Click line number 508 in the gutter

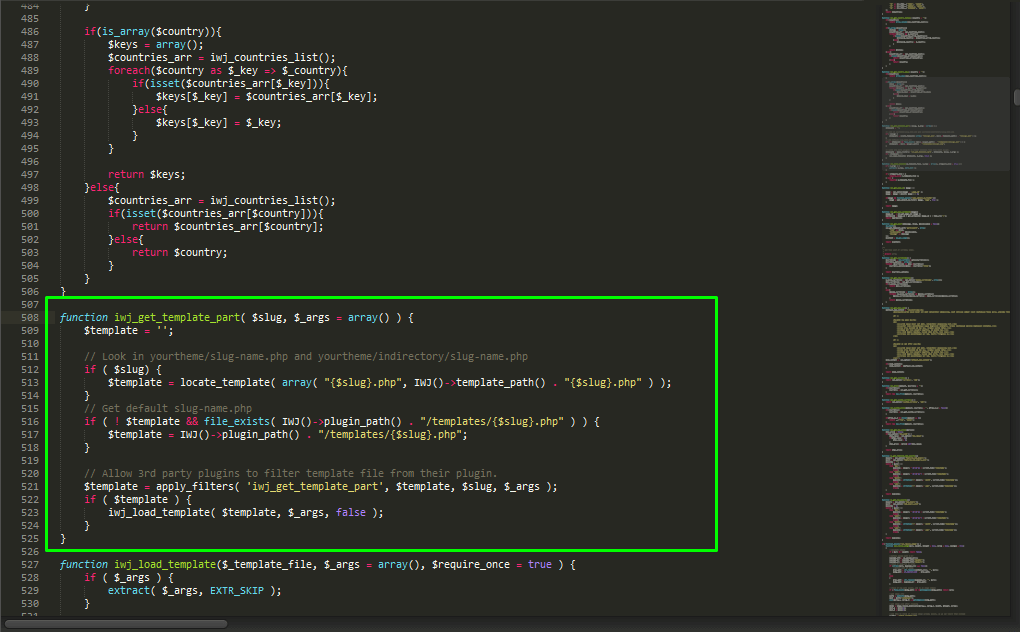(30, 317)
